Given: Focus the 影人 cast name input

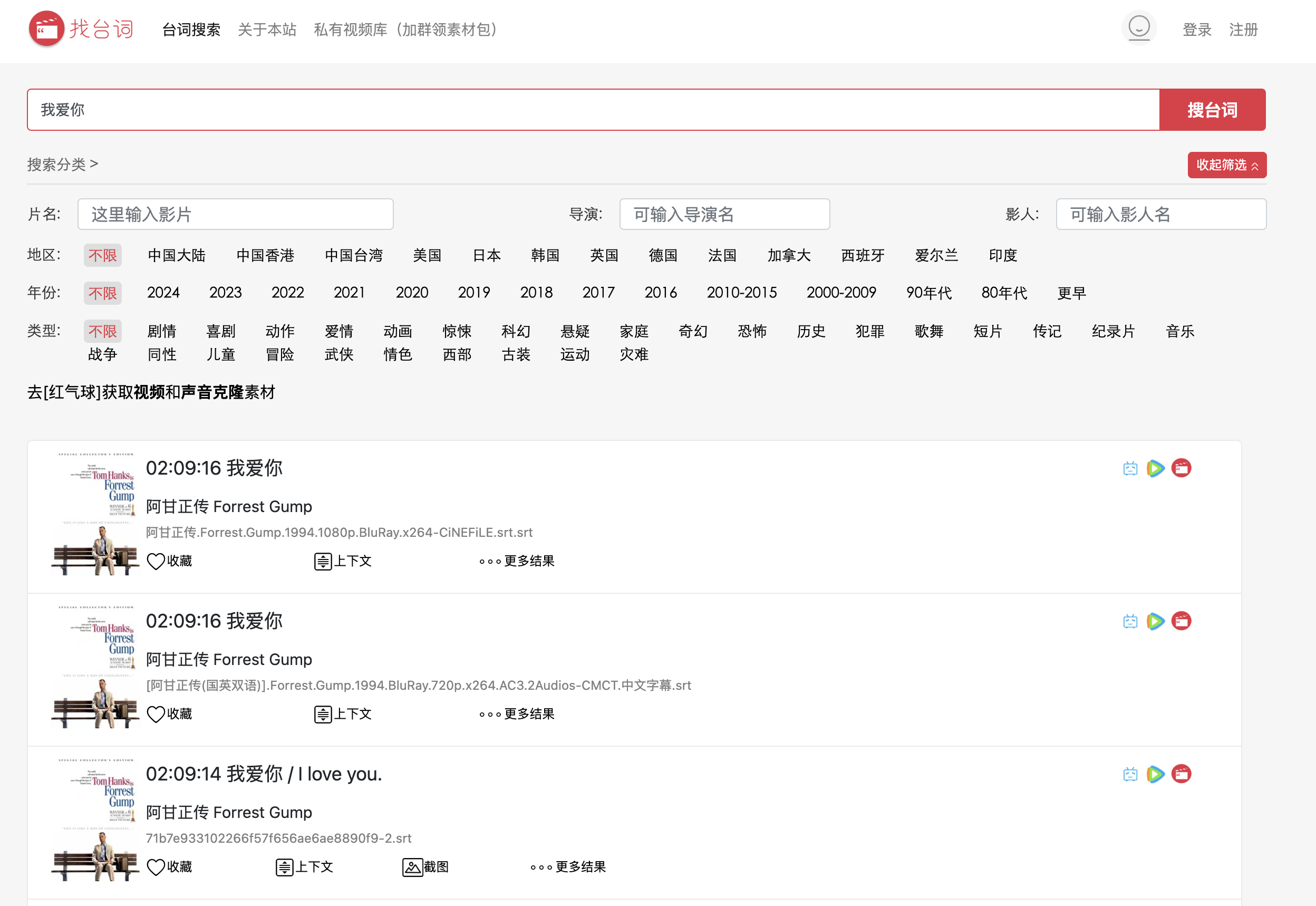Looking at the screenshot, I should pyautogui.click(x=1161, y=214).
